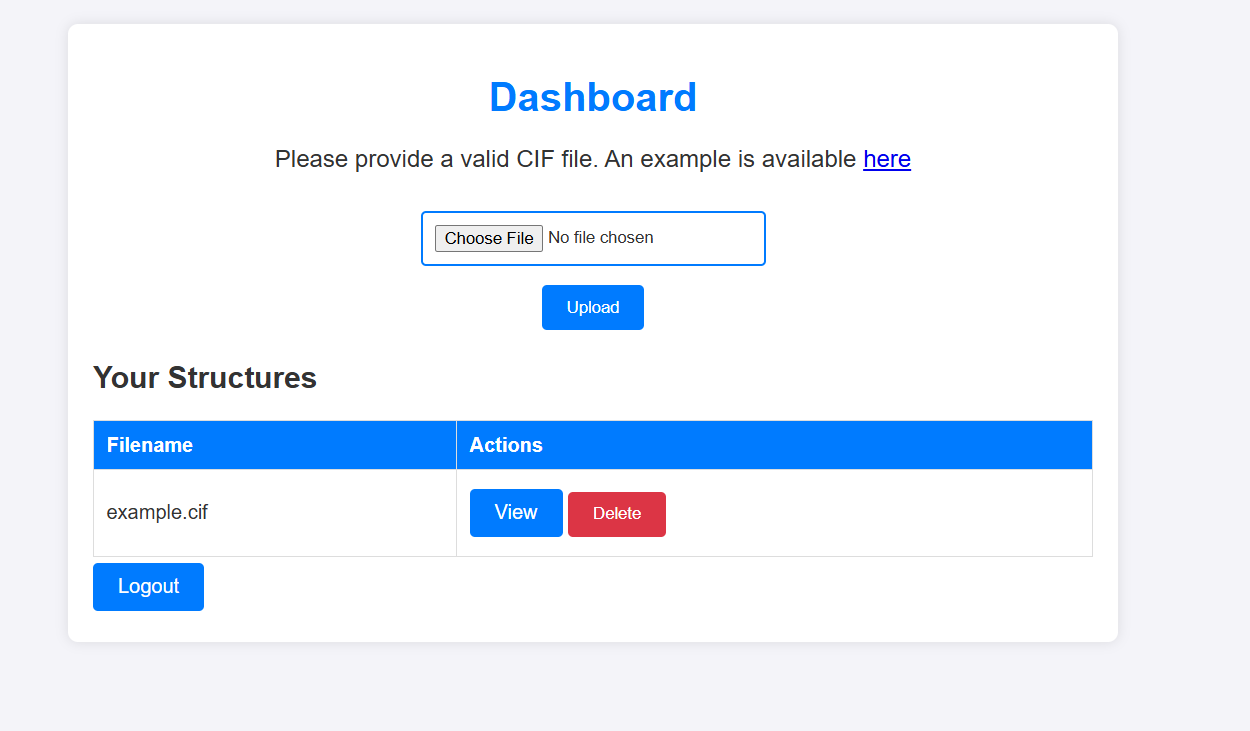1250x731 pixels.
Task: Click the Logout button below the table
Action: tap(148, 586)
